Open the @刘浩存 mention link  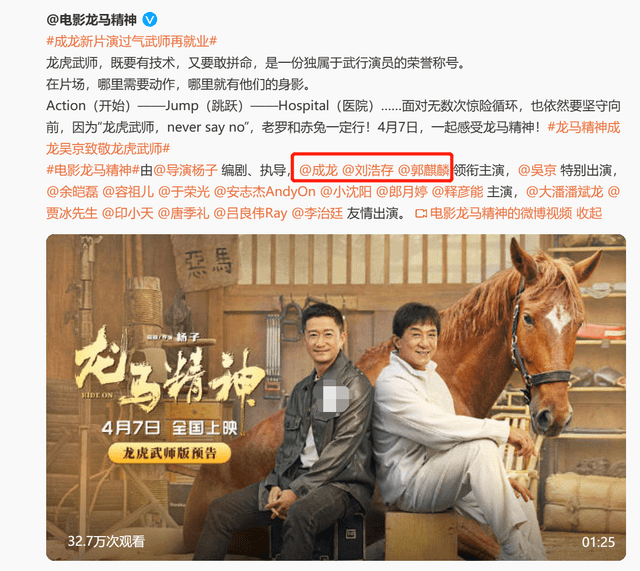click(368, 170)
